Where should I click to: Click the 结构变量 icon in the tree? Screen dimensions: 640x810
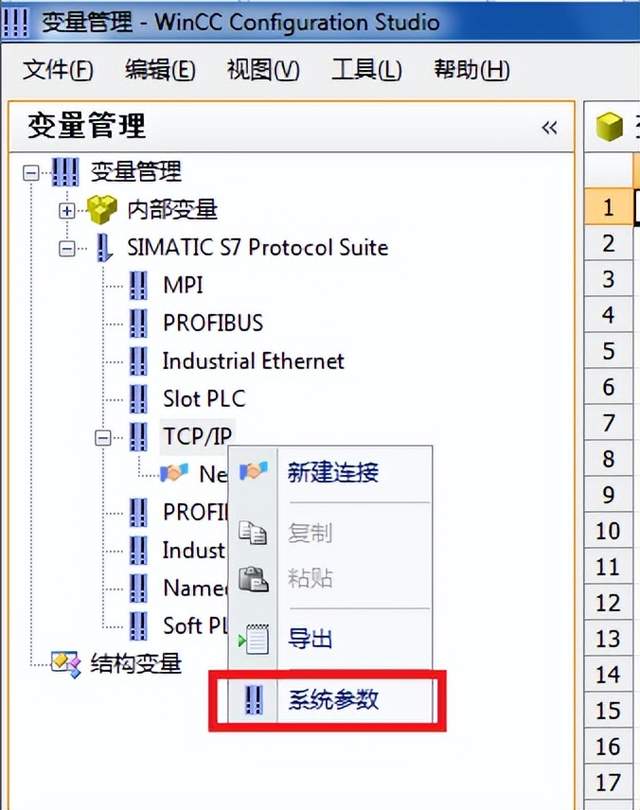pyautogui.click(x=66, y=662)
